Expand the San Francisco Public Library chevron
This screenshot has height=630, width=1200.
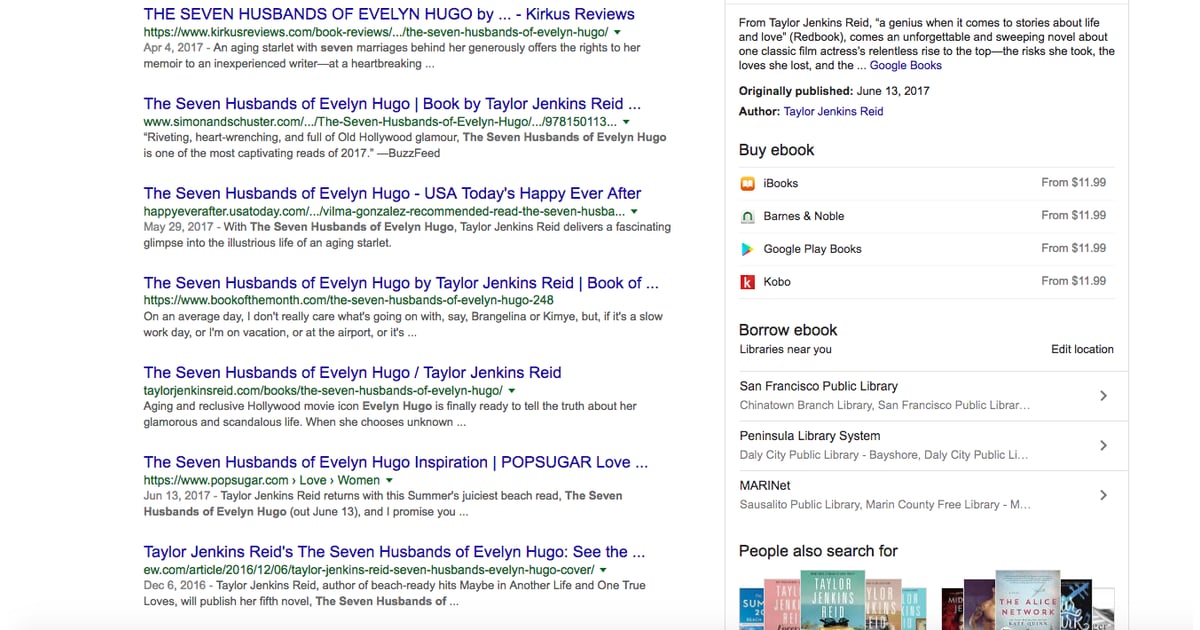pyautogui.click(x=1103, y=396)
